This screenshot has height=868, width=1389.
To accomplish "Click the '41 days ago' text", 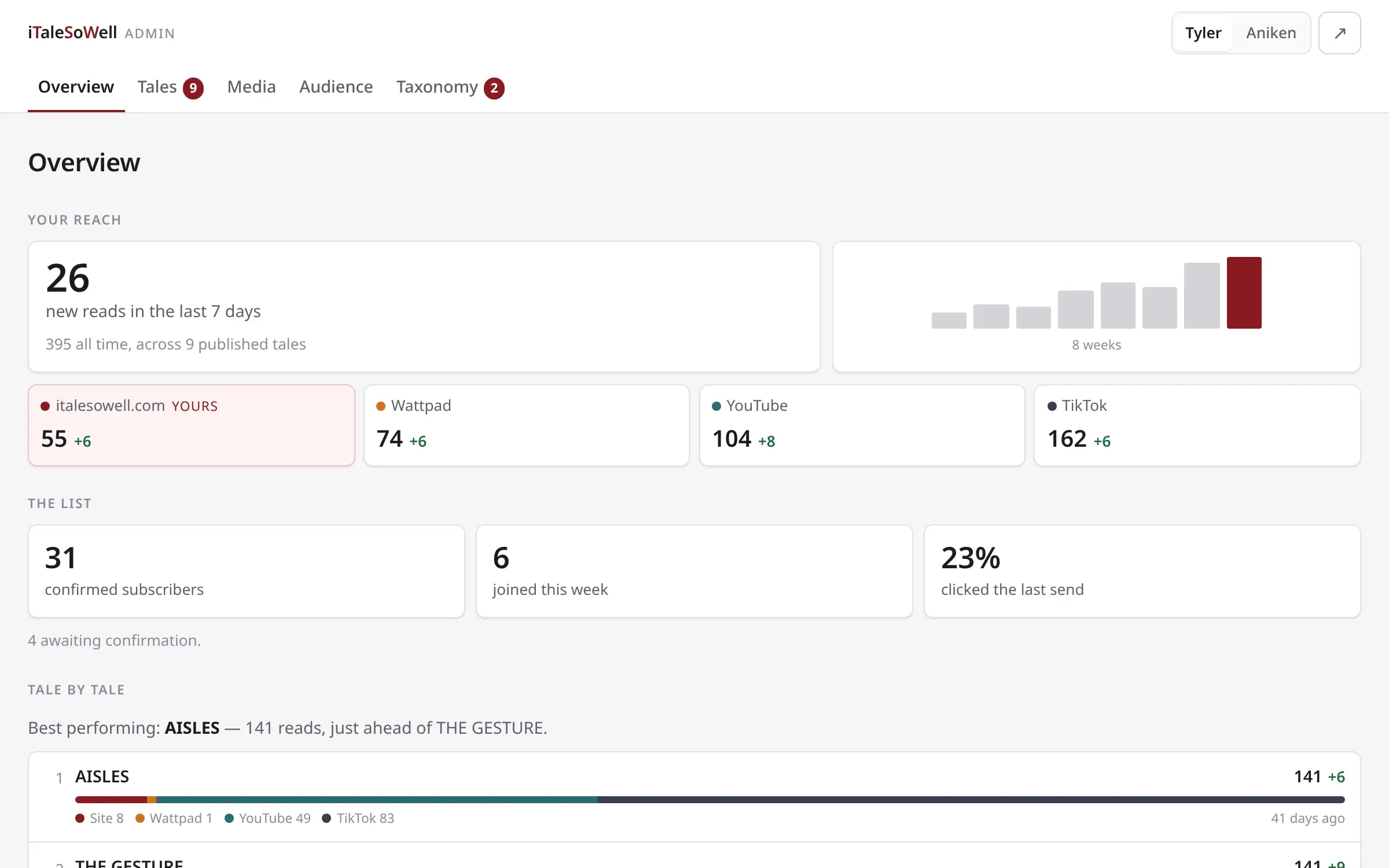I will coord(1308,818).
